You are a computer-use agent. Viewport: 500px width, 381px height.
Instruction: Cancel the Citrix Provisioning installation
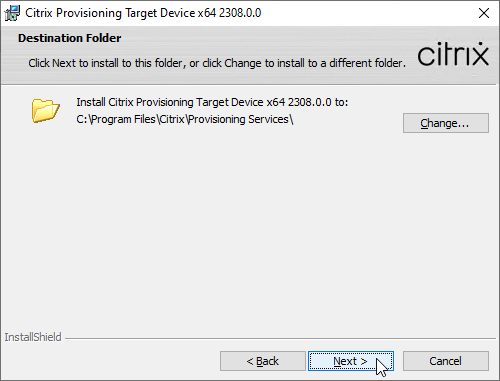tap(446, 361)
